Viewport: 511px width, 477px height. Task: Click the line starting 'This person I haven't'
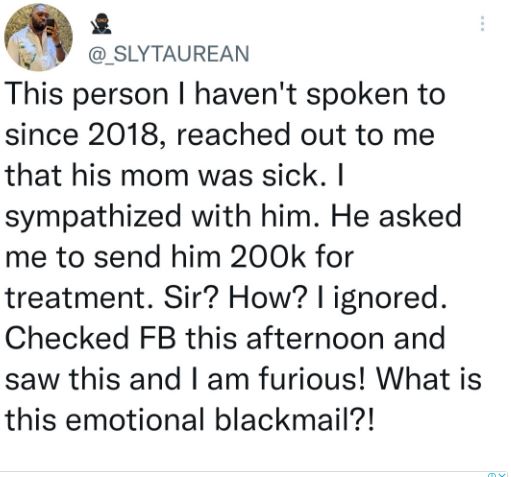pos(225,95)
